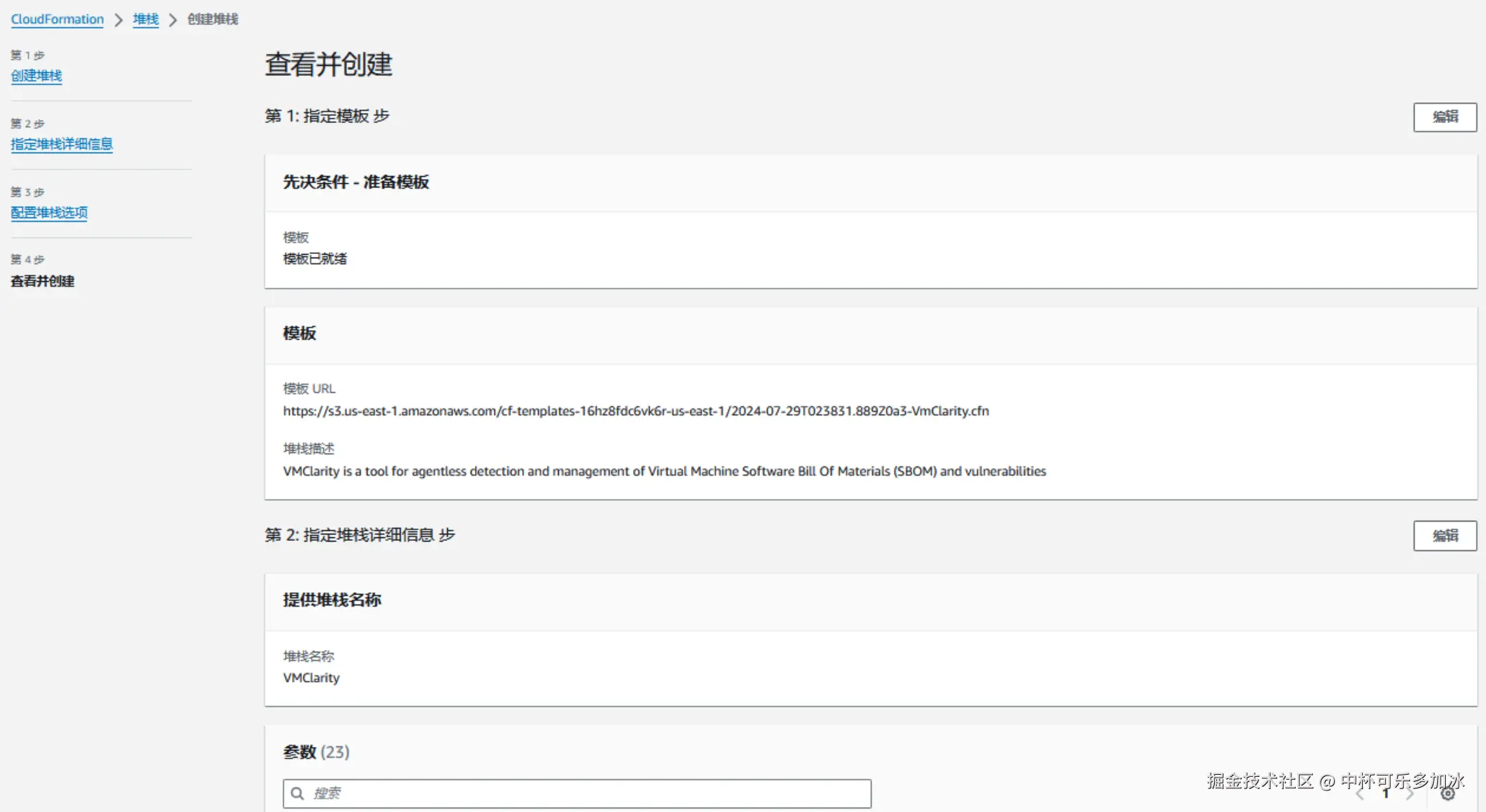Click breadcrumb chevron after CloudFormation
The width and height of the screenshot is (1486, 812).
coord(119,20)
